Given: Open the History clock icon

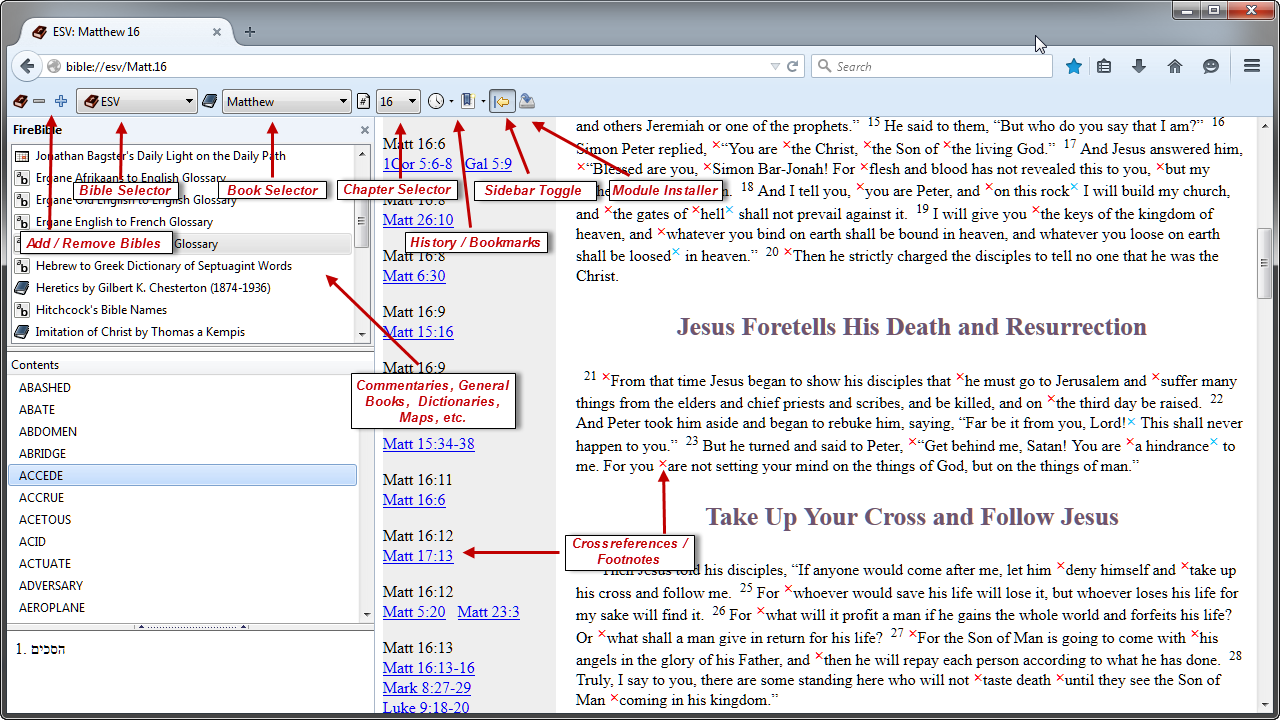Looking at the screenshot, I should 436,101.
